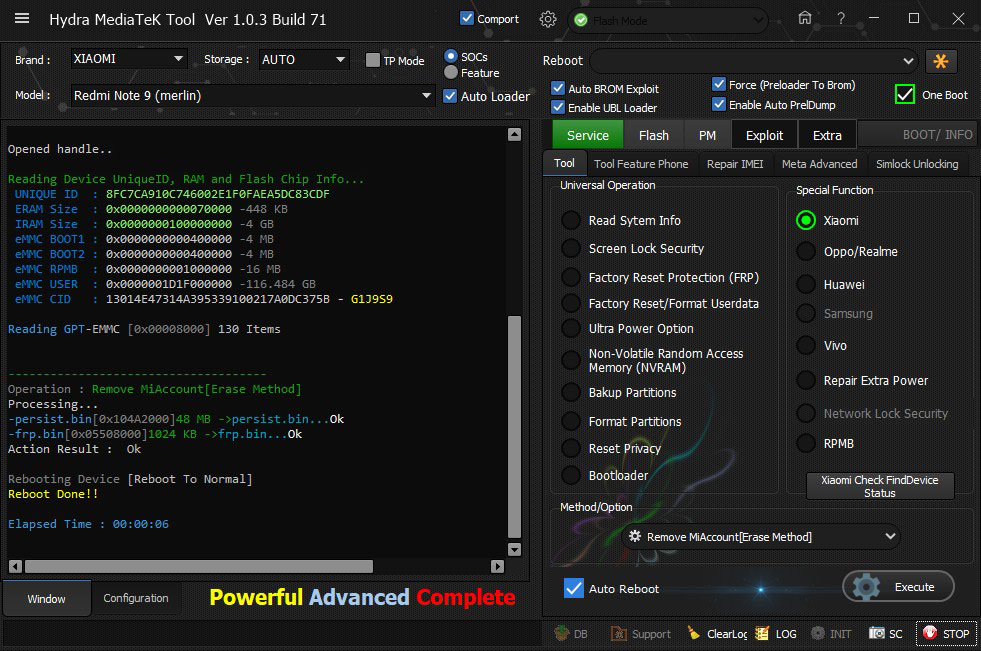Toggle the Auto Reboot checkbox
The height and width of the screenshot is (651, 981).
tap(574, 588)
